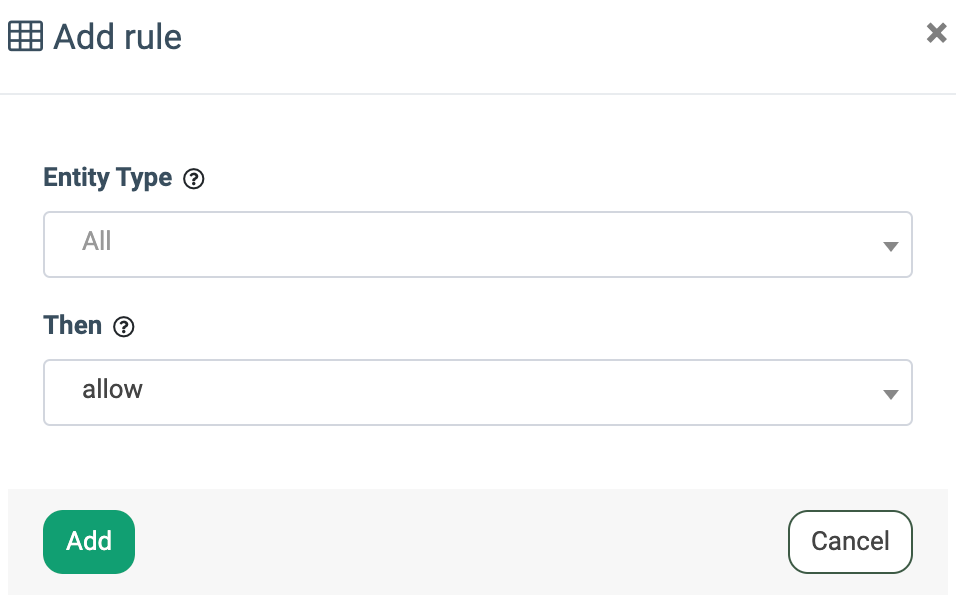The height and width of the screenshot is (602, 956).
Task: Click the Entity Type help question icon
Action: [195, 180]
